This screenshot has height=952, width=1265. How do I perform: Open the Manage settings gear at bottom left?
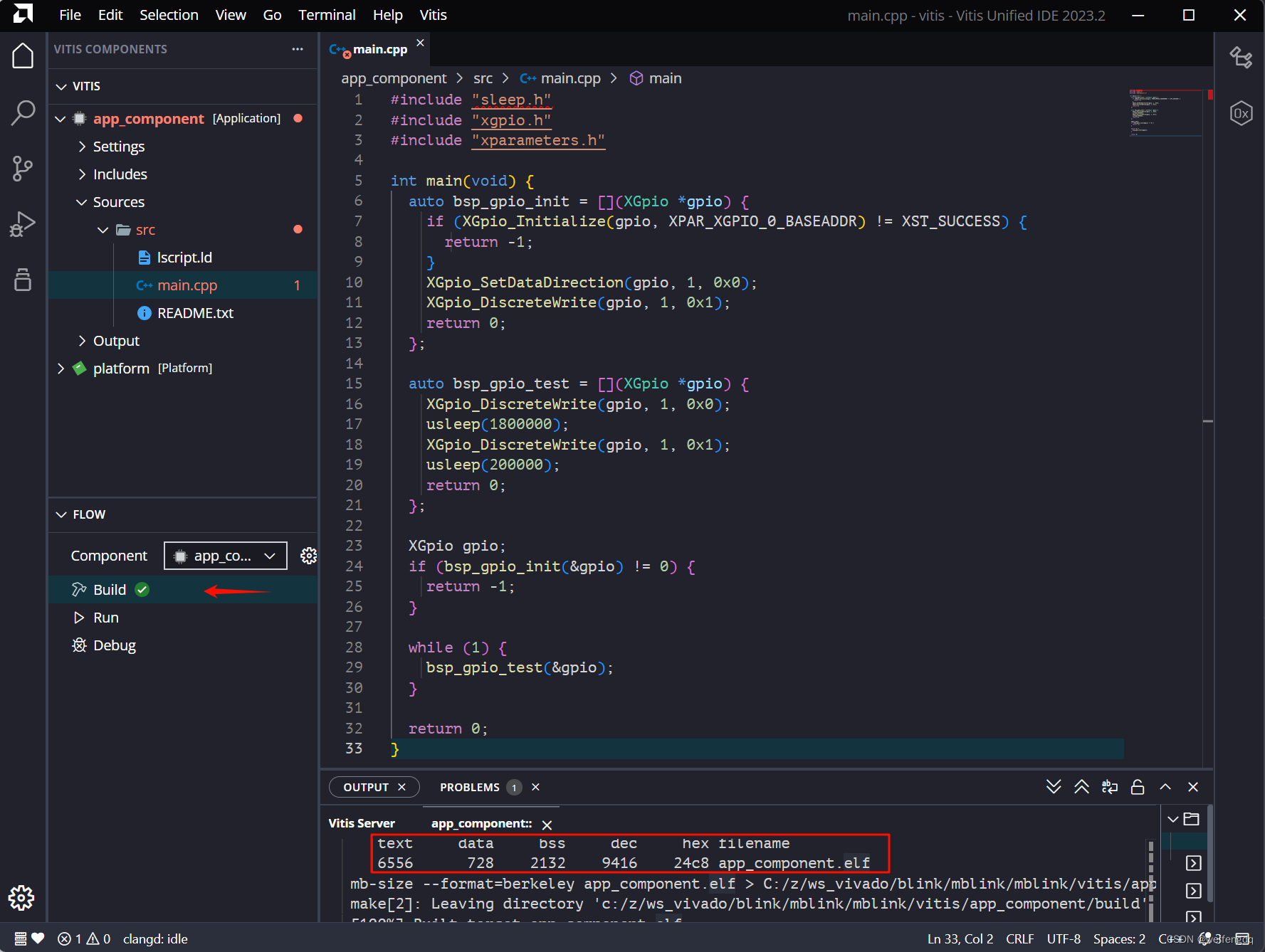point(21,898)
